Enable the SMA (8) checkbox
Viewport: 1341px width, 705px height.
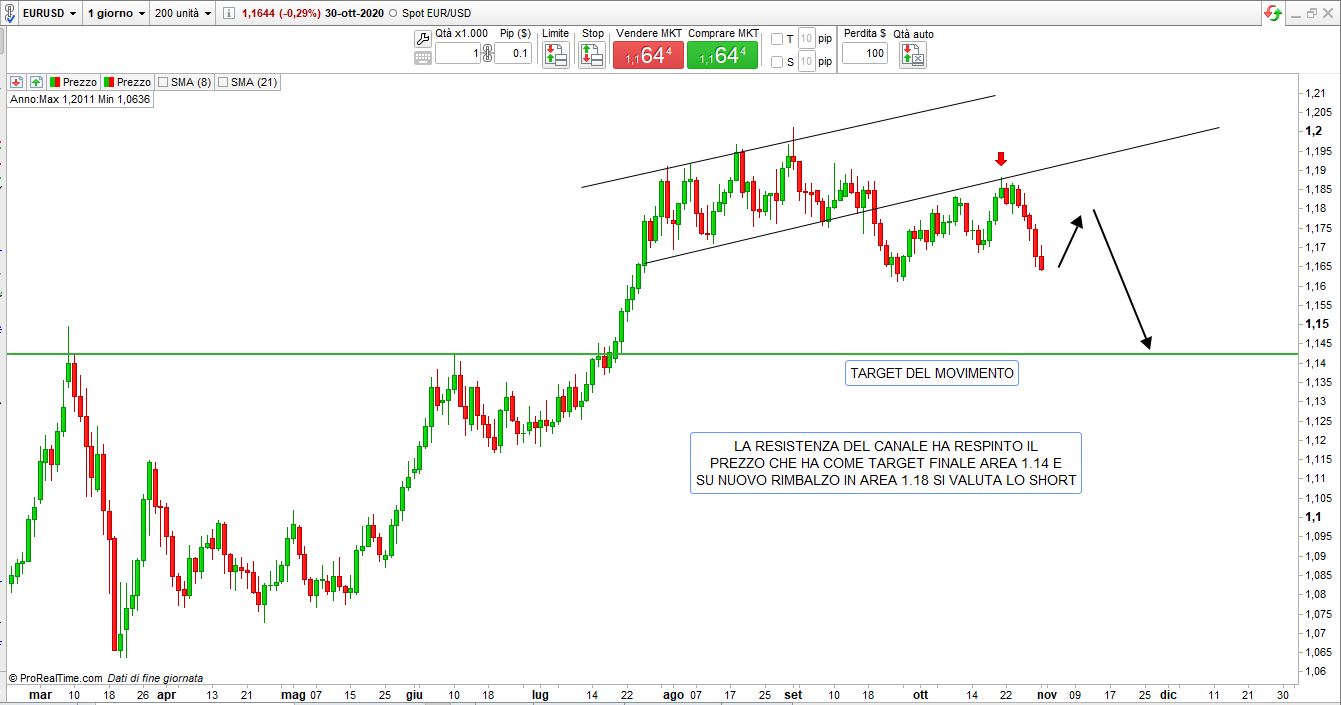click(163, 82)
